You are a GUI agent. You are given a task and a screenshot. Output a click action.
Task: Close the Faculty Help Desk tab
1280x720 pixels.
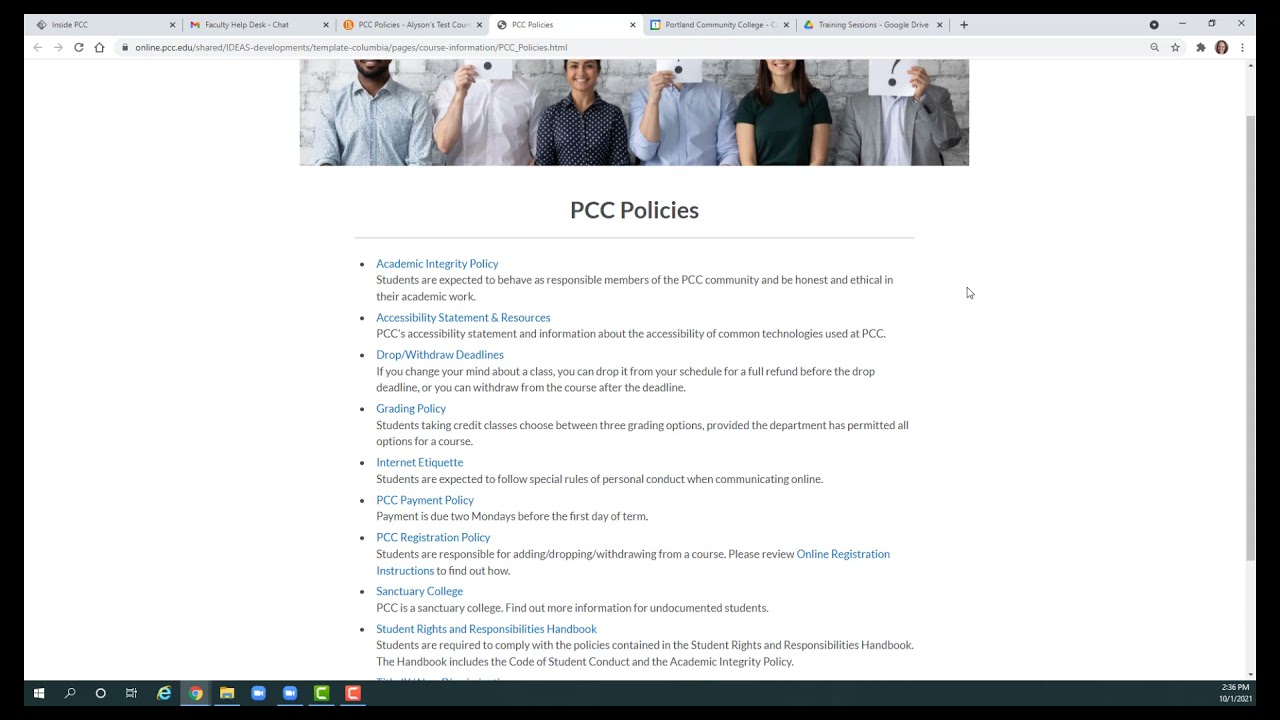(x=325, y=25)
